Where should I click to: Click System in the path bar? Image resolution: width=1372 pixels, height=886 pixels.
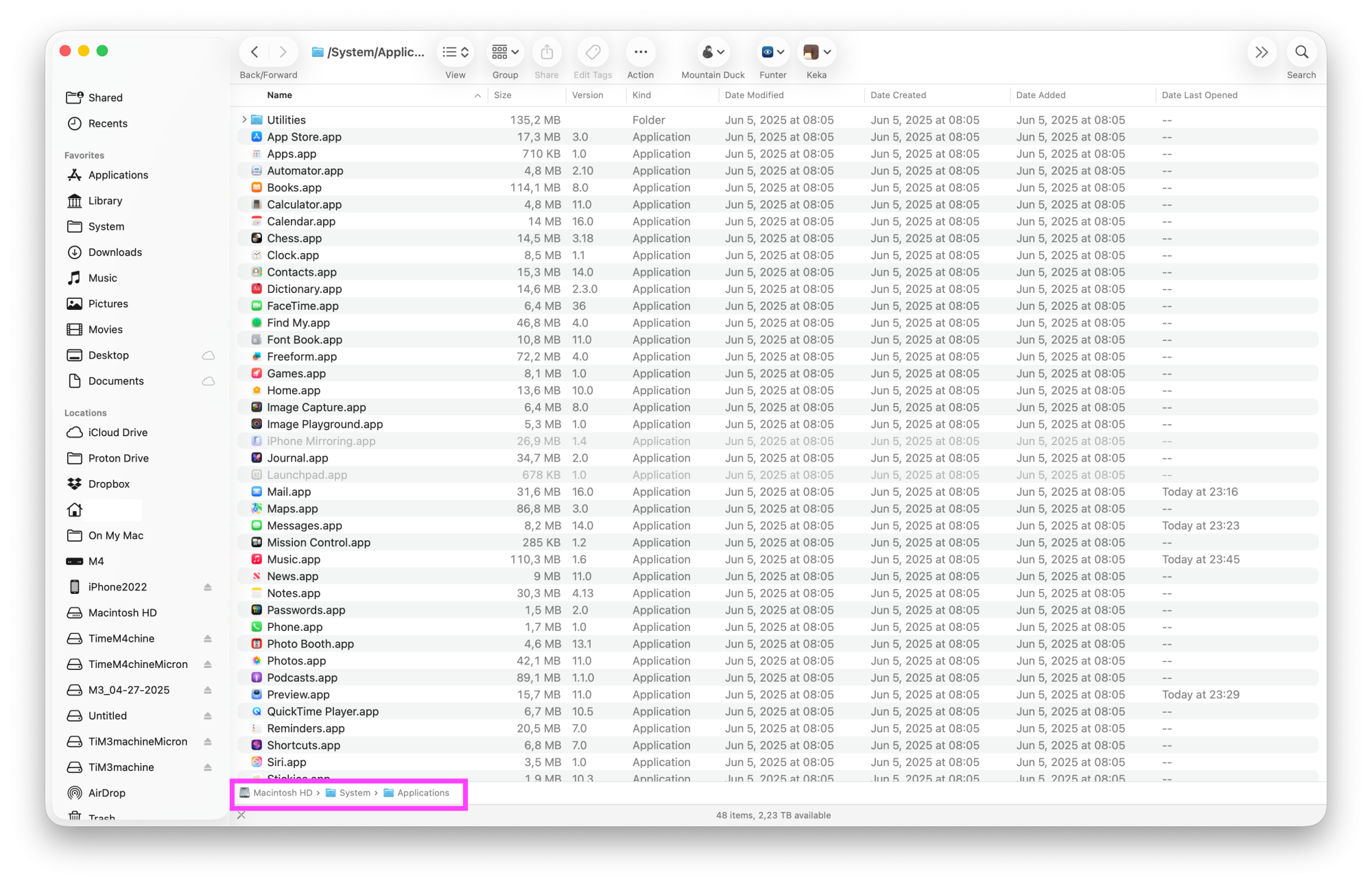[x=354, y=793]
